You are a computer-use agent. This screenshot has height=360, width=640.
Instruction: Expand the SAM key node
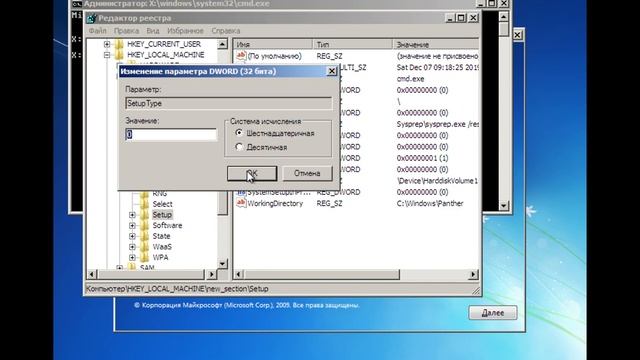(x=119, y=268)
